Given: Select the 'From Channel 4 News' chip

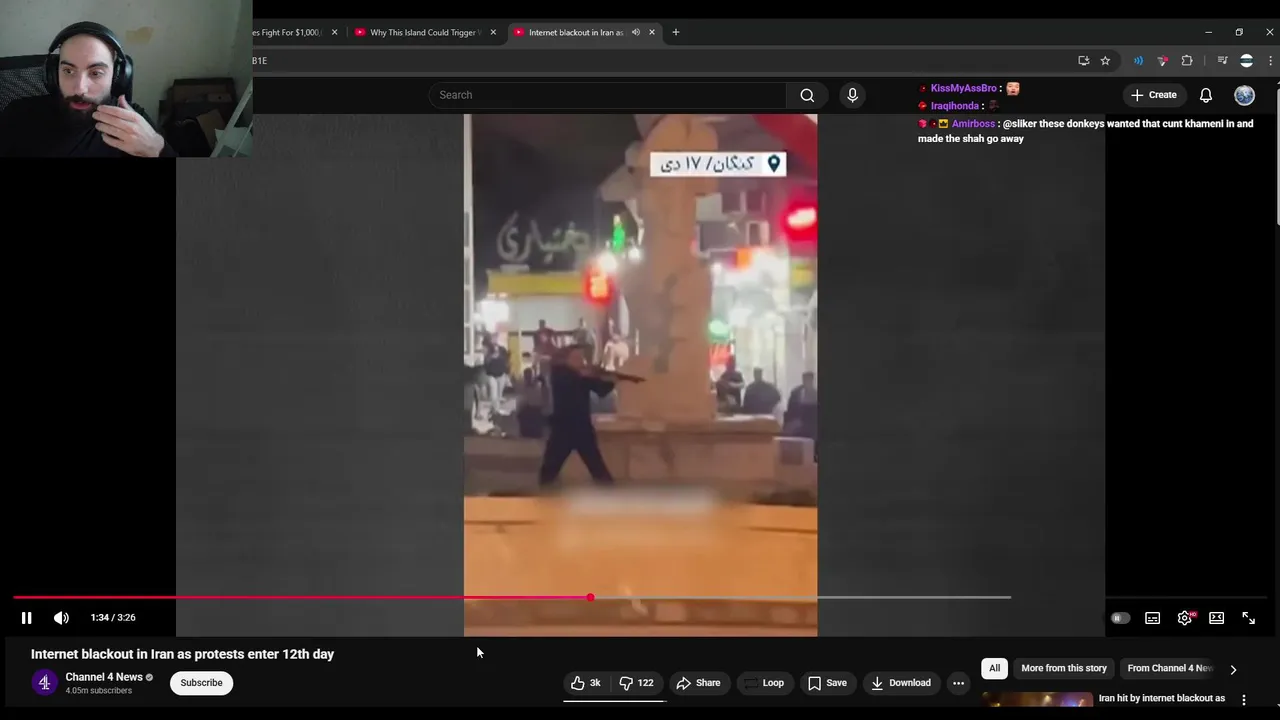Looking at the screenshot, I should (x=1170, y=668).
